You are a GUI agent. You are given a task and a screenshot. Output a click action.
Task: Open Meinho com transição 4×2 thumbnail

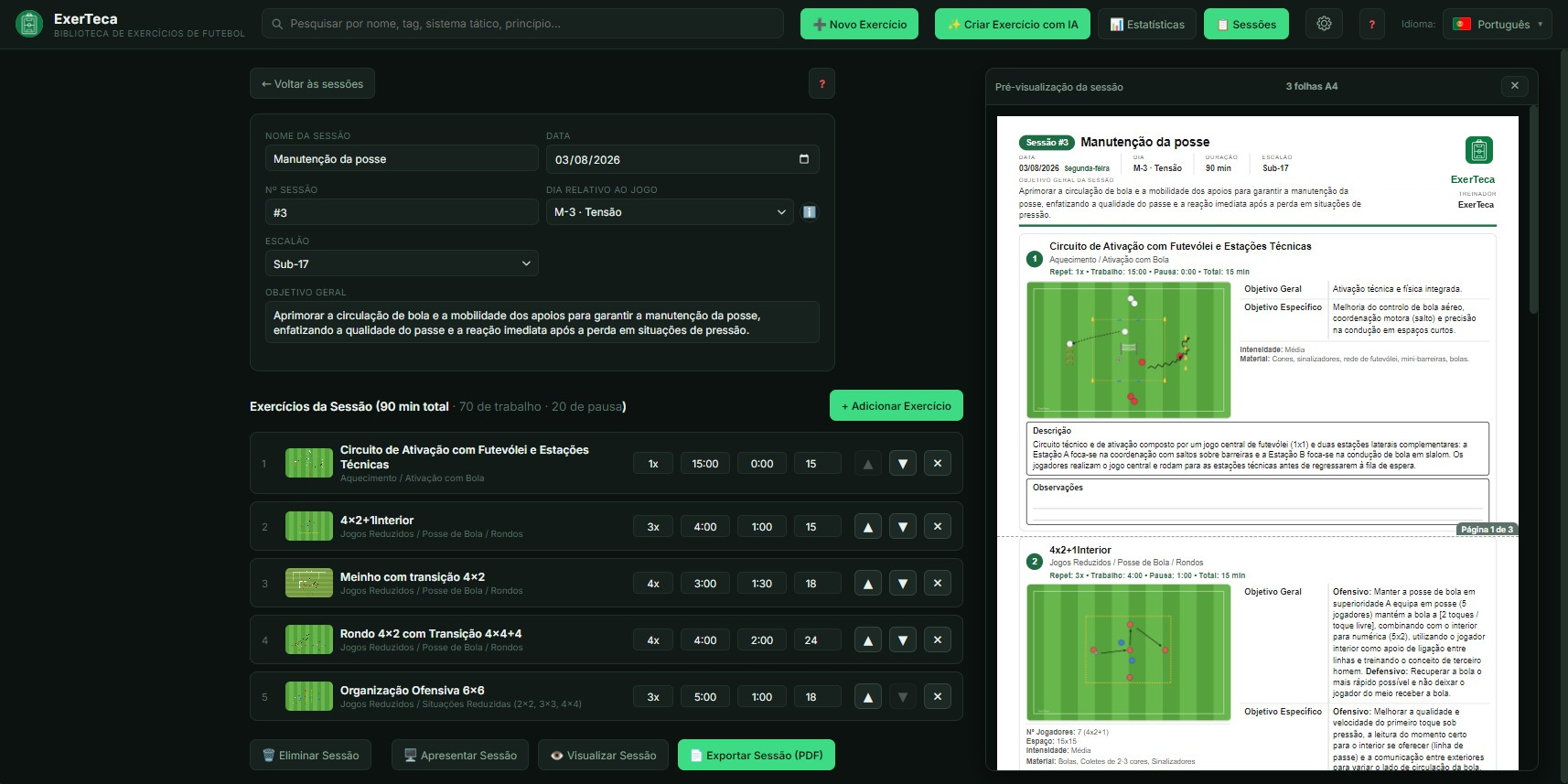click(309, 583)
